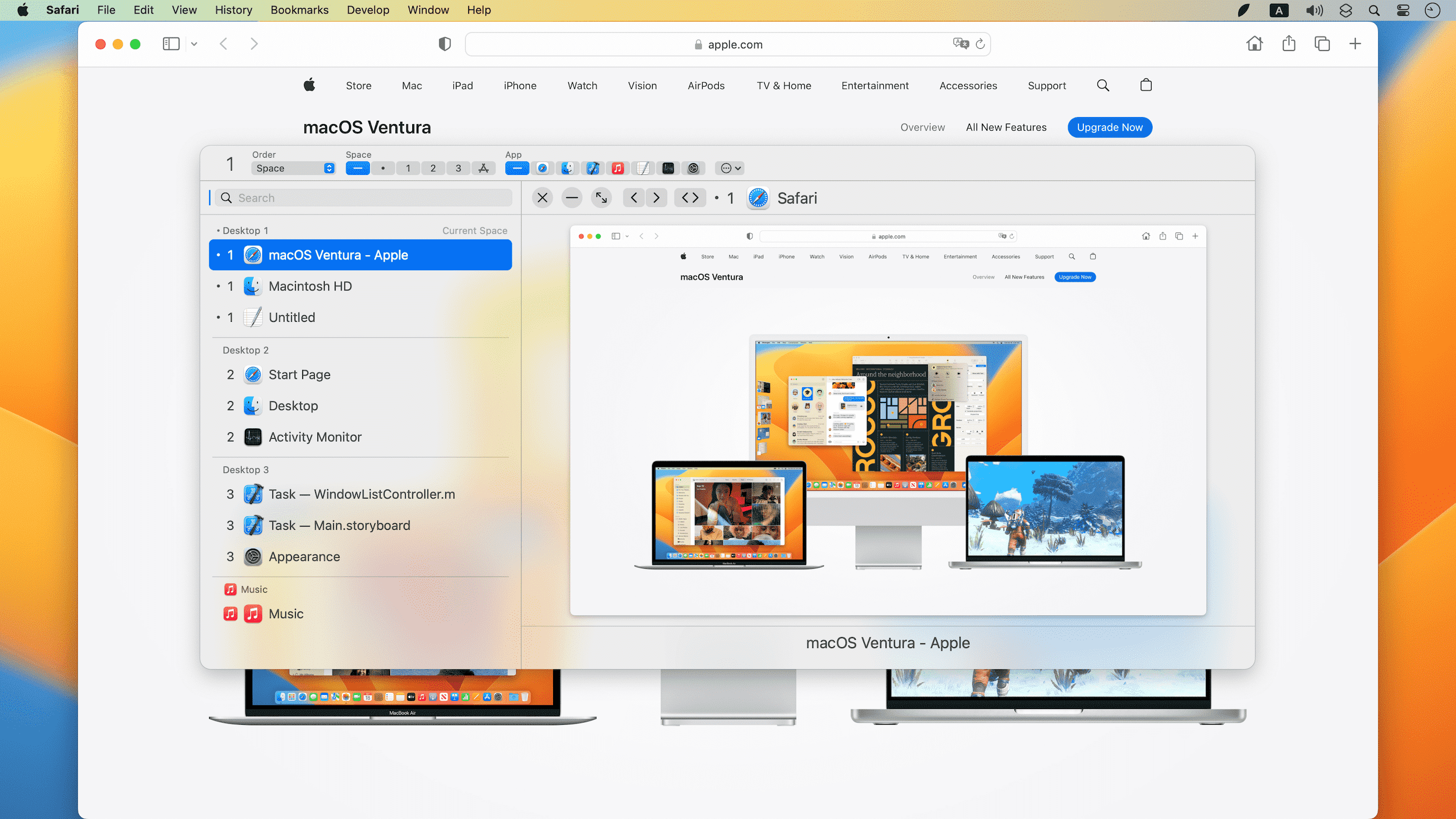The height and width of the screenshot is (819, 1456).
Task: Open Support link in Apple navigation
Action: coord(1047,86)
